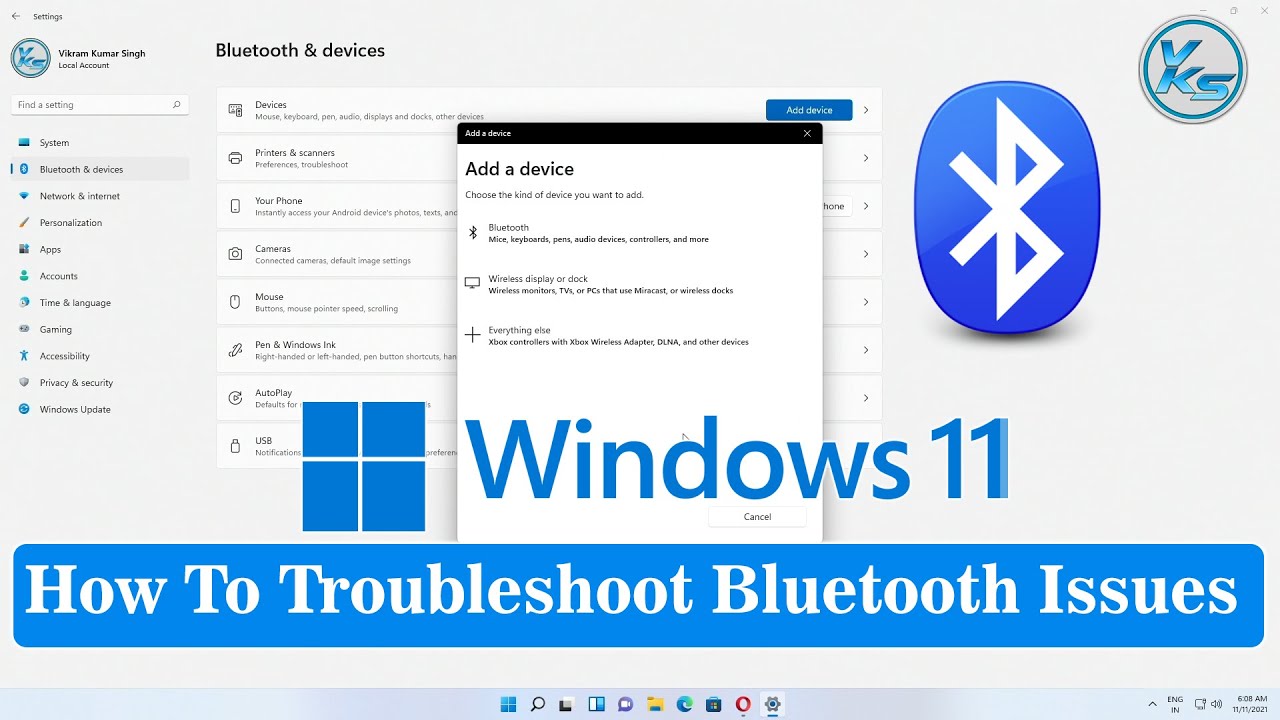Launch Microsoft Edge from the taskbar

(x=684, y=704)
